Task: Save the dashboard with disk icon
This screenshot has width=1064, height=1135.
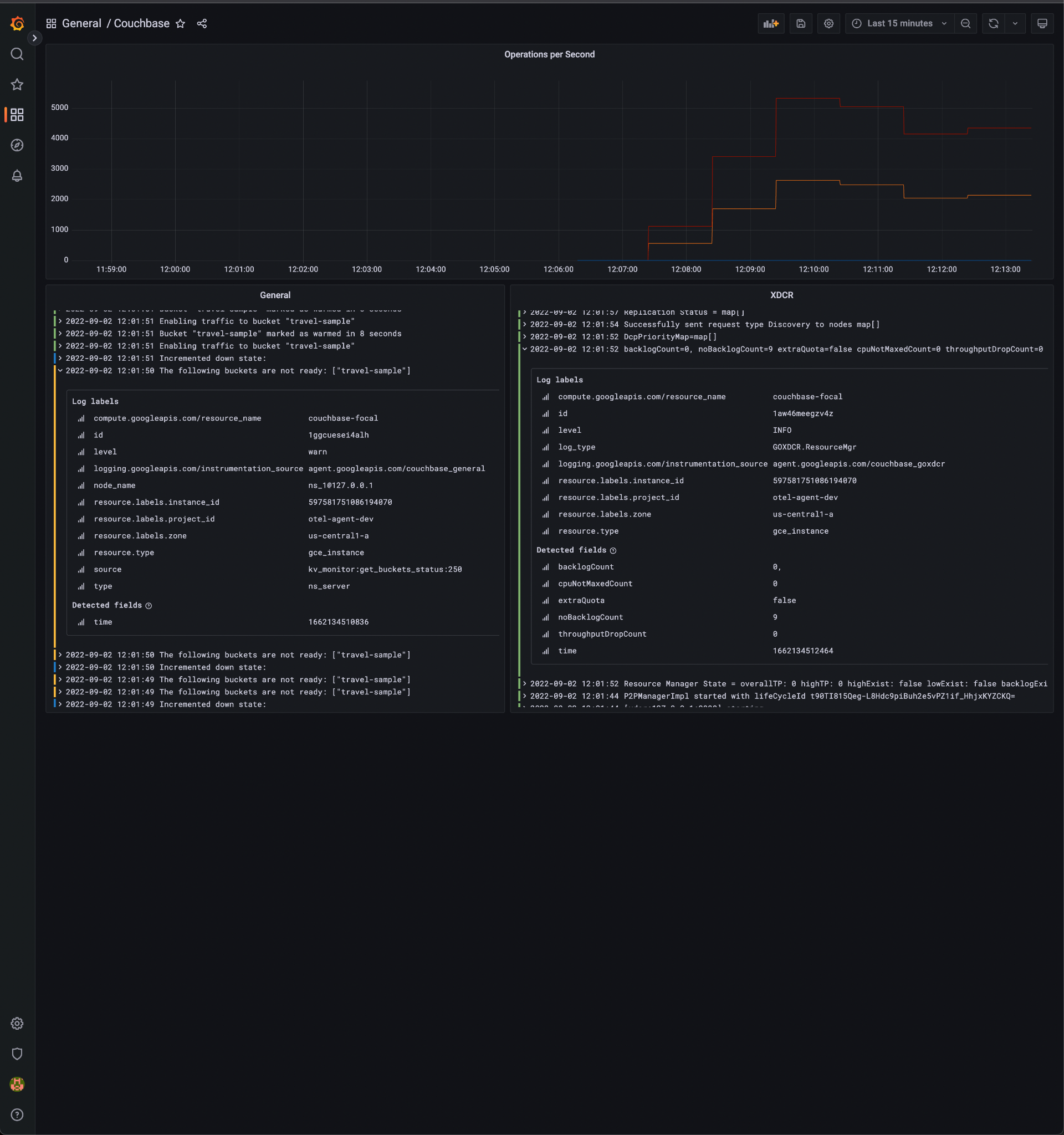Action: (x=800, y=23)
